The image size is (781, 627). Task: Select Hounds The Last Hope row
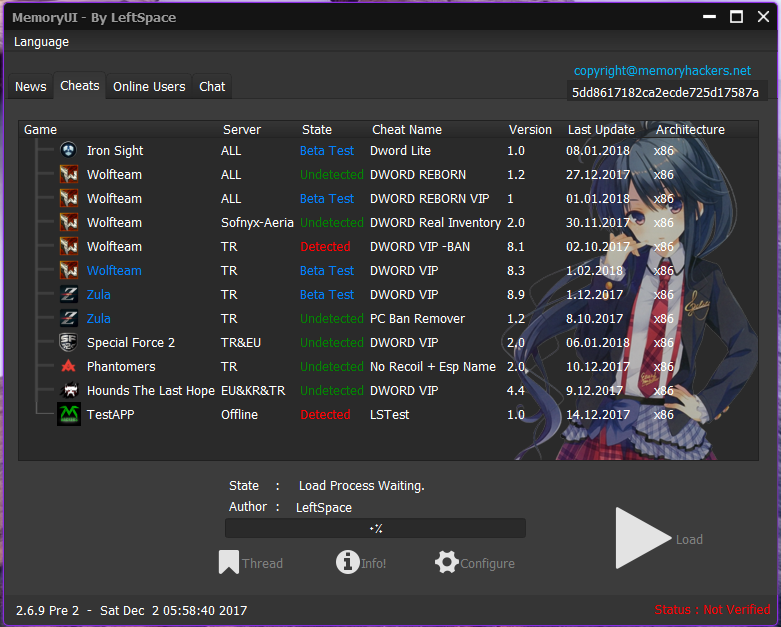[x=389, y=390]
